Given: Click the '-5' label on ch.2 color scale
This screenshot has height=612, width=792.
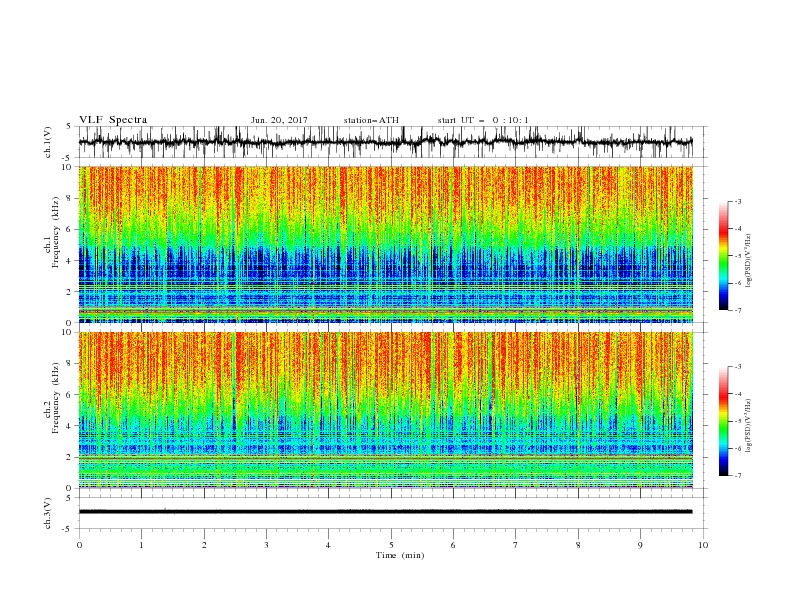Looking at the screenshot, I should point(738,421).
